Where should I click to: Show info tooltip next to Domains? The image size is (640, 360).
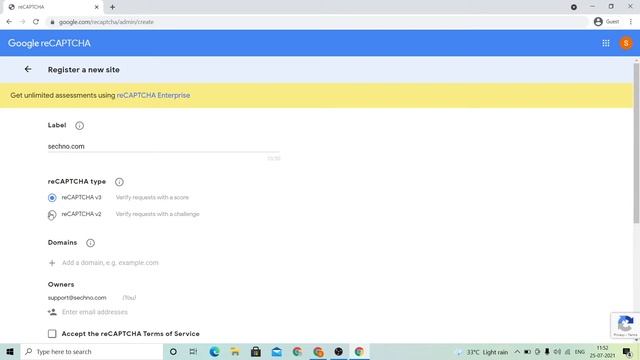(x=91, y=243)
